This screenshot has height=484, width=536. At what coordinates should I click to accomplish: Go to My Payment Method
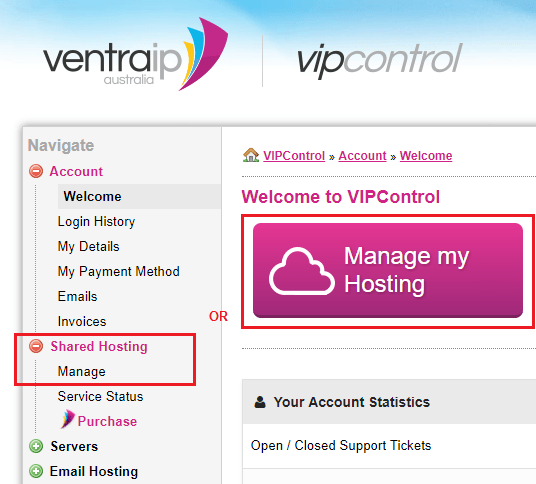pyautogui.click(x=119, y=271)
